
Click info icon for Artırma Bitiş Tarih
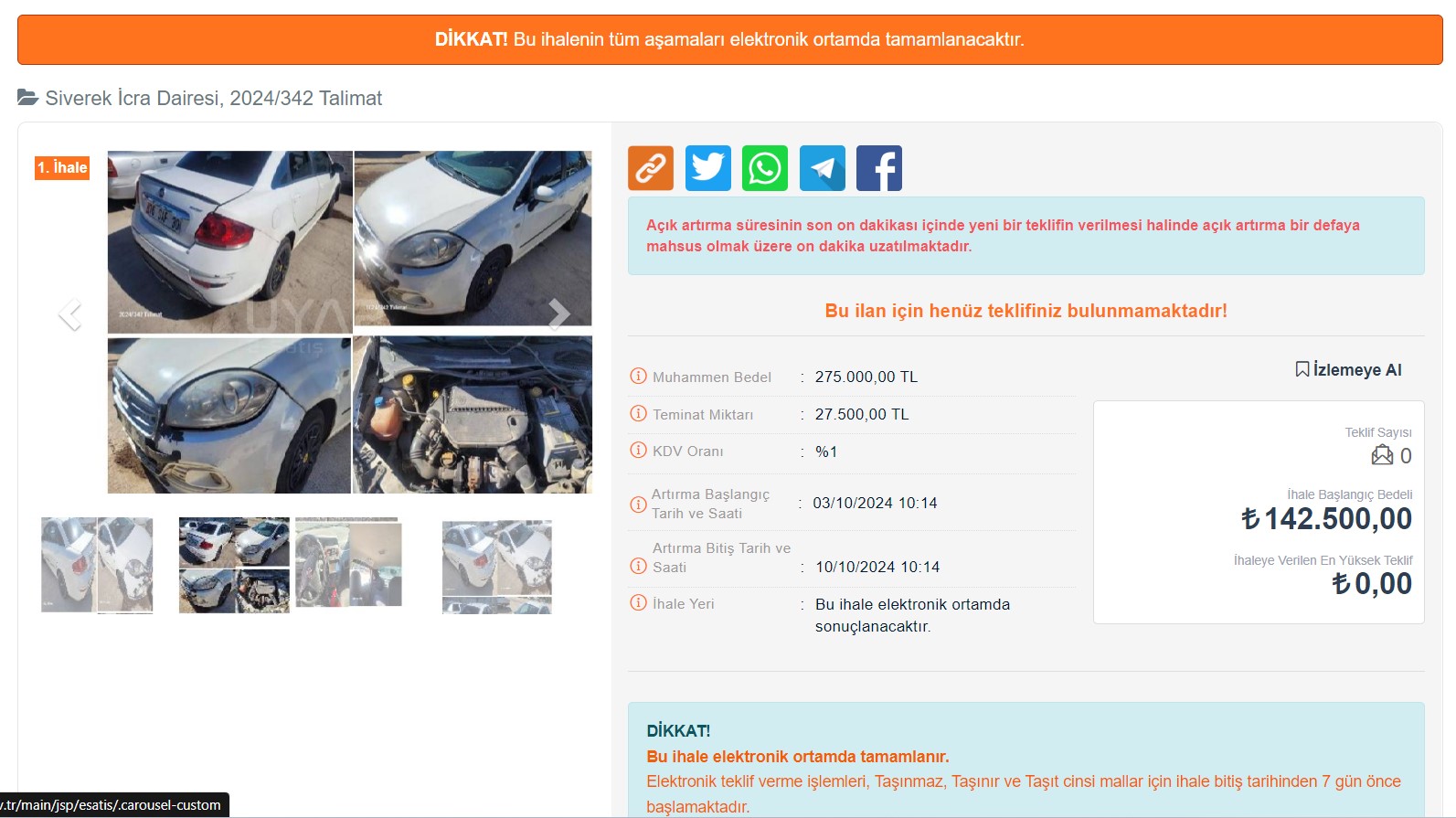coord(638,567)
